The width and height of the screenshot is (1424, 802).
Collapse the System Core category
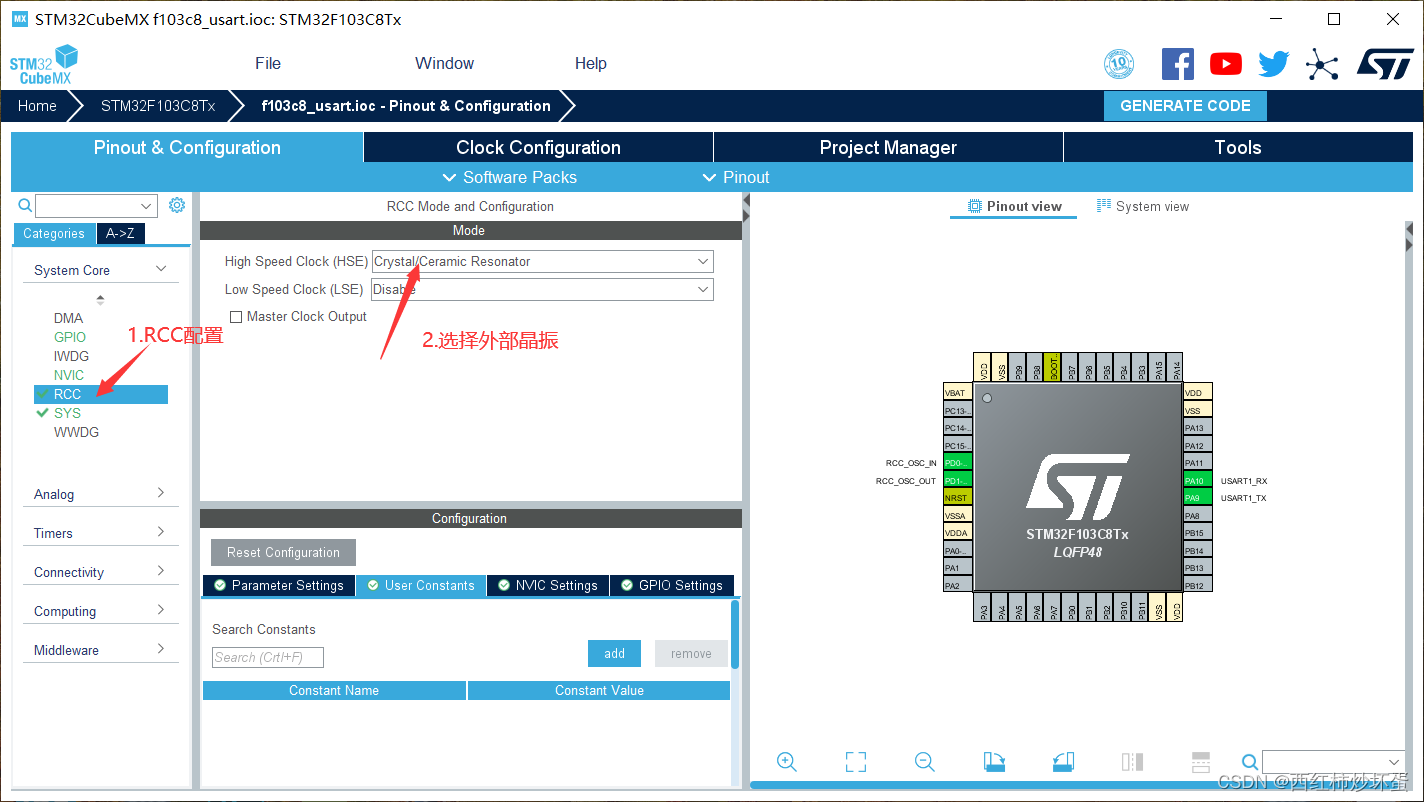tap(101, 270)
